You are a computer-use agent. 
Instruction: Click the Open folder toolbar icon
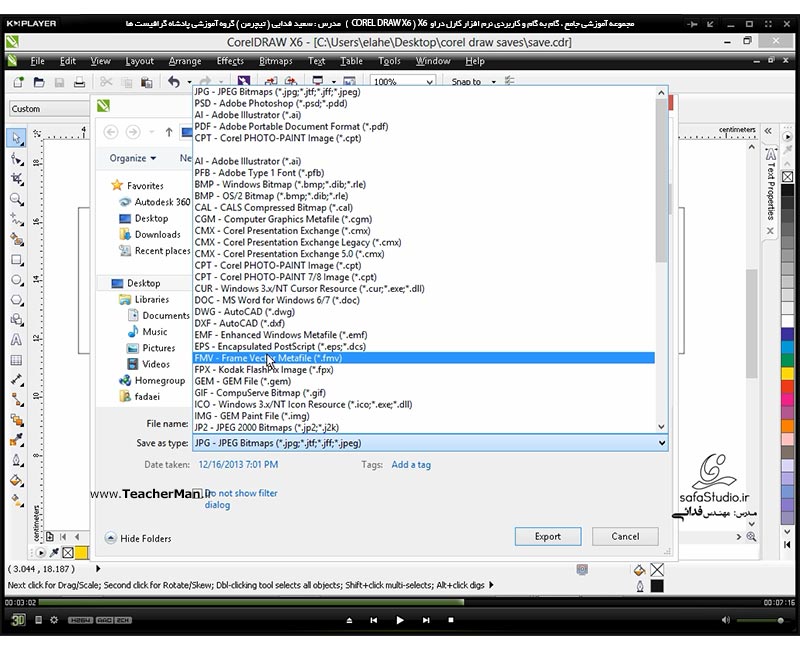(39, 82)
